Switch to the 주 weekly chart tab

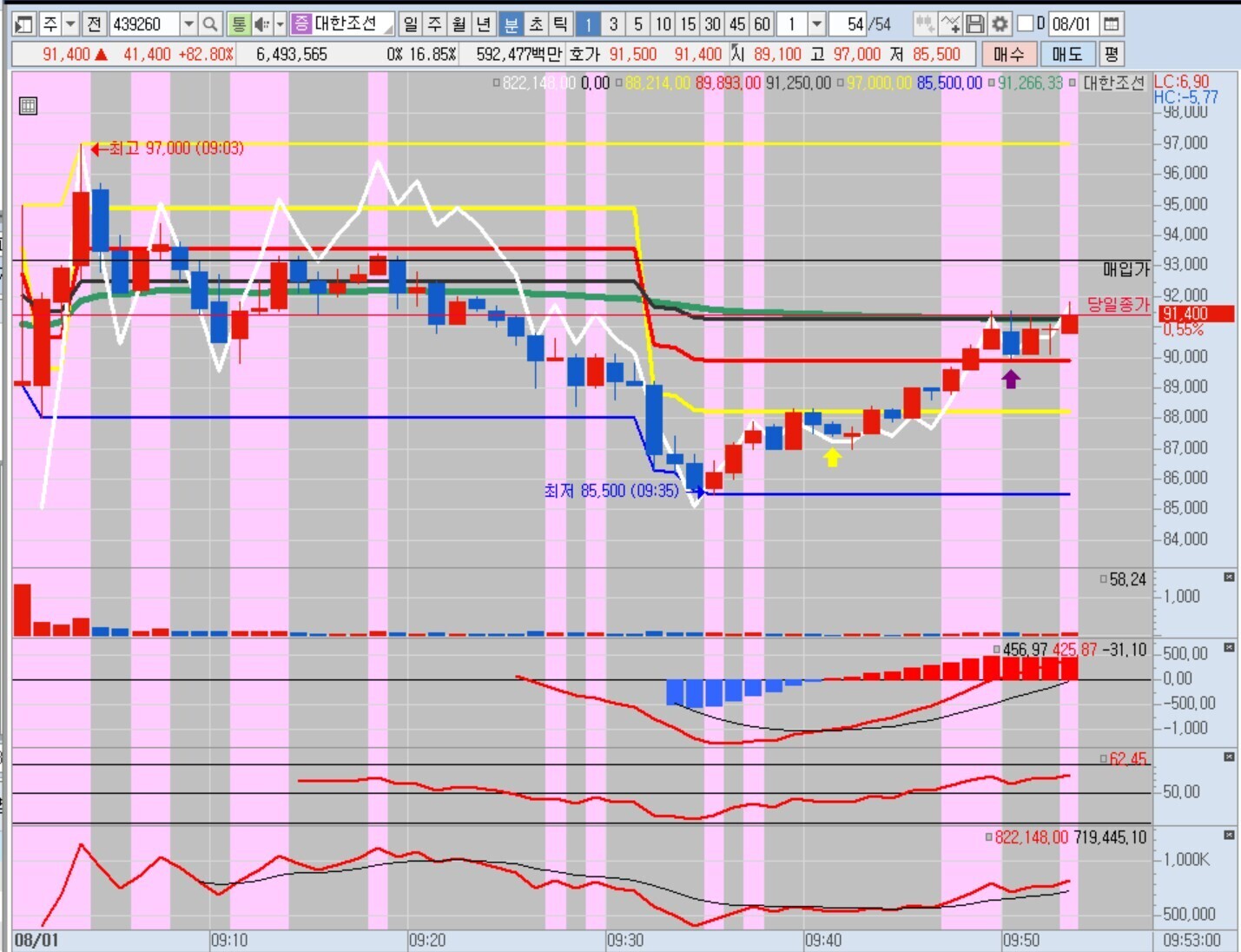435,23
